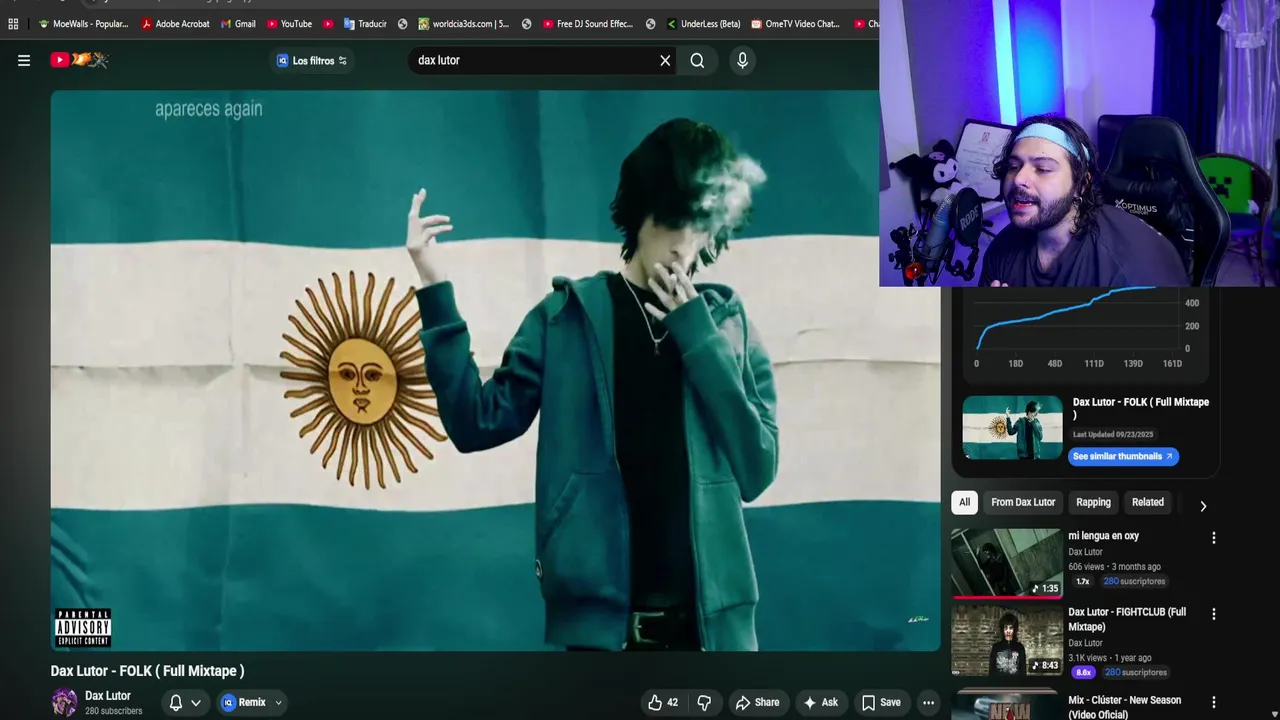Viewport: 1280px width, 720px height.
Task: Expand the Remix dropdown chevron
Action: 278,702
